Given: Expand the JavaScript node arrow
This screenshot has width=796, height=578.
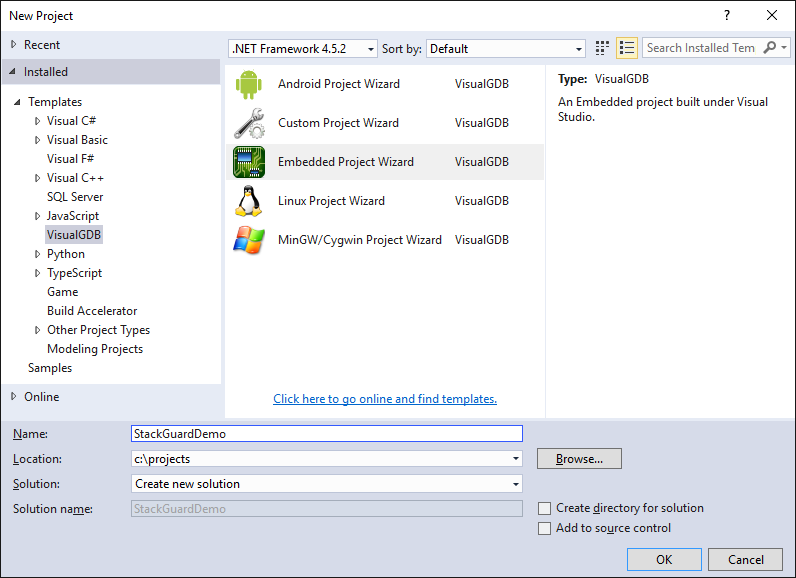Looking at the screenshot, I should click(x=37, y=216).
